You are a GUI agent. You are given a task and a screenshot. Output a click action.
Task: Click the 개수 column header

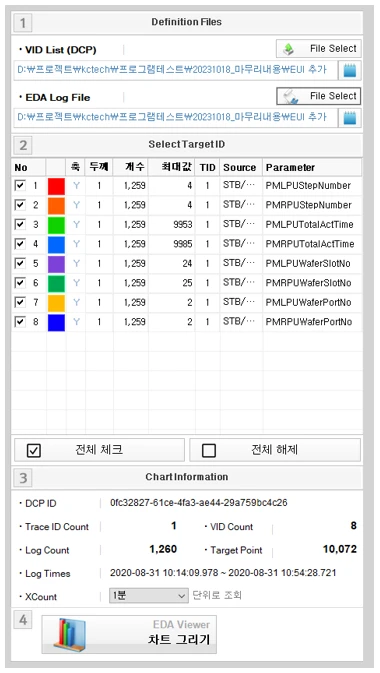tap(131, 167)
